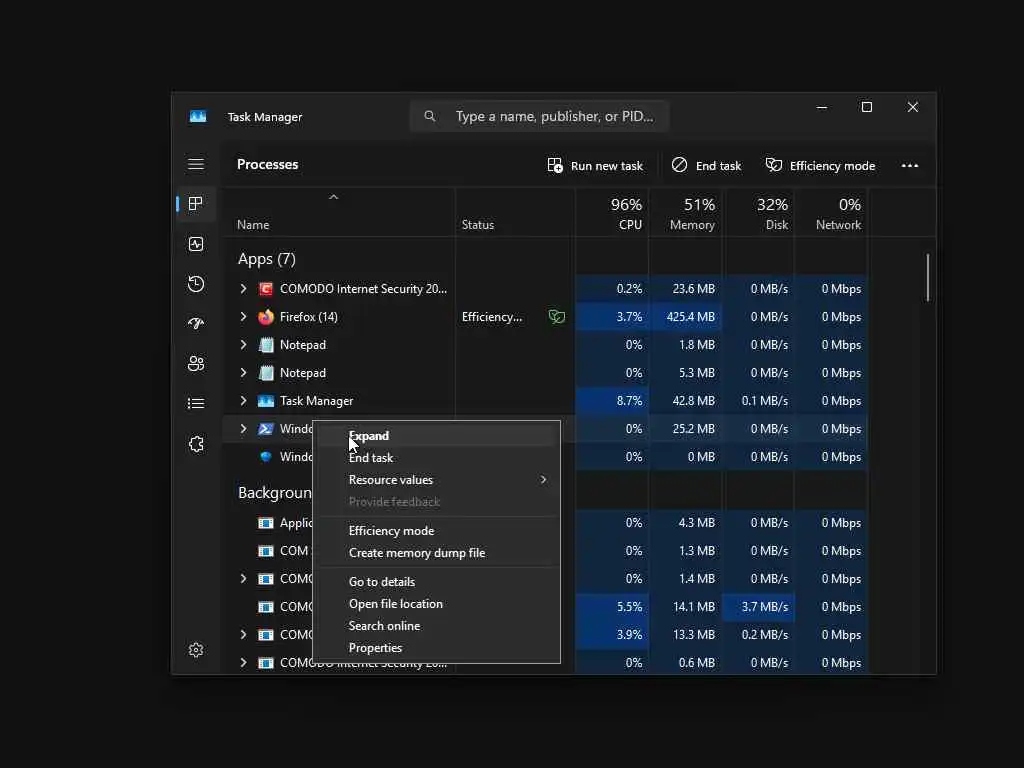Sort by the Memory column header
This screenshot has height=768, width=1024.
tap(685, 213)
